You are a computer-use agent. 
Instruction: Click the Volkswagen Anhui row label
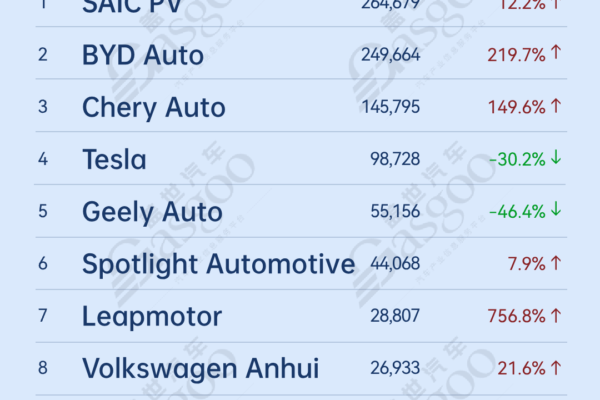click(200, 369)
